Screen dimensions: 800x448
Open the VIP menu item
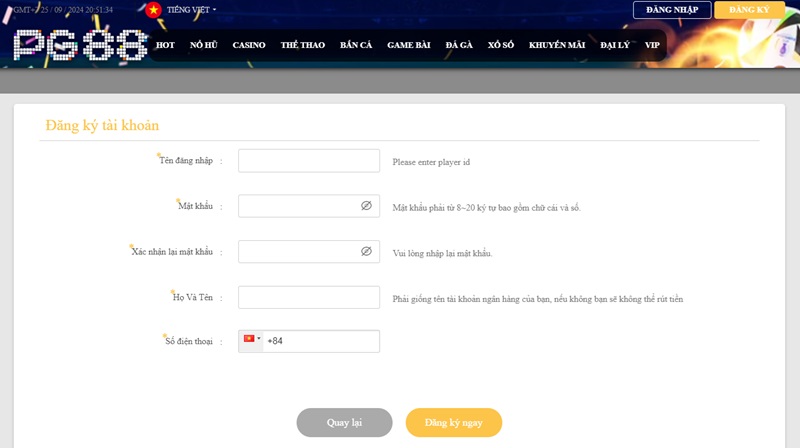point(652,45)
